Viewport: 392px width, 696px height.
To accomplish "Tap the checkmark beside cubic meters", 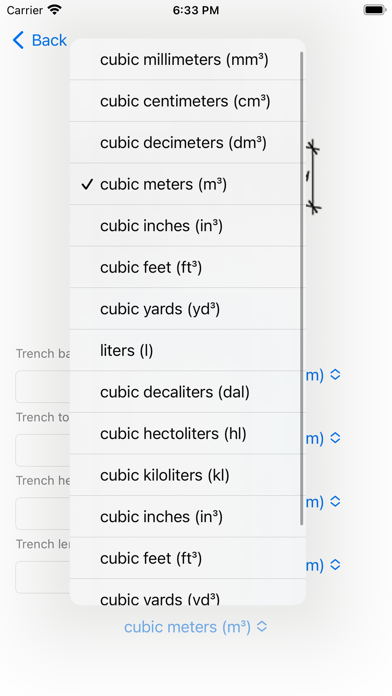I will click(87, 184).
